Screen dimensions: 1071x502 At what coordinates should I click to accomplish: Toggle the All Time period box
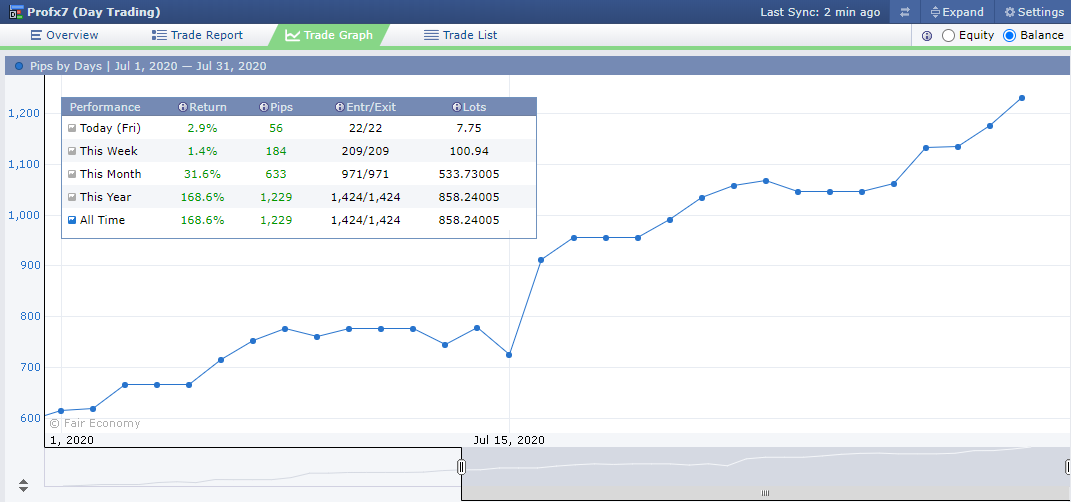(x=72, y=221)
